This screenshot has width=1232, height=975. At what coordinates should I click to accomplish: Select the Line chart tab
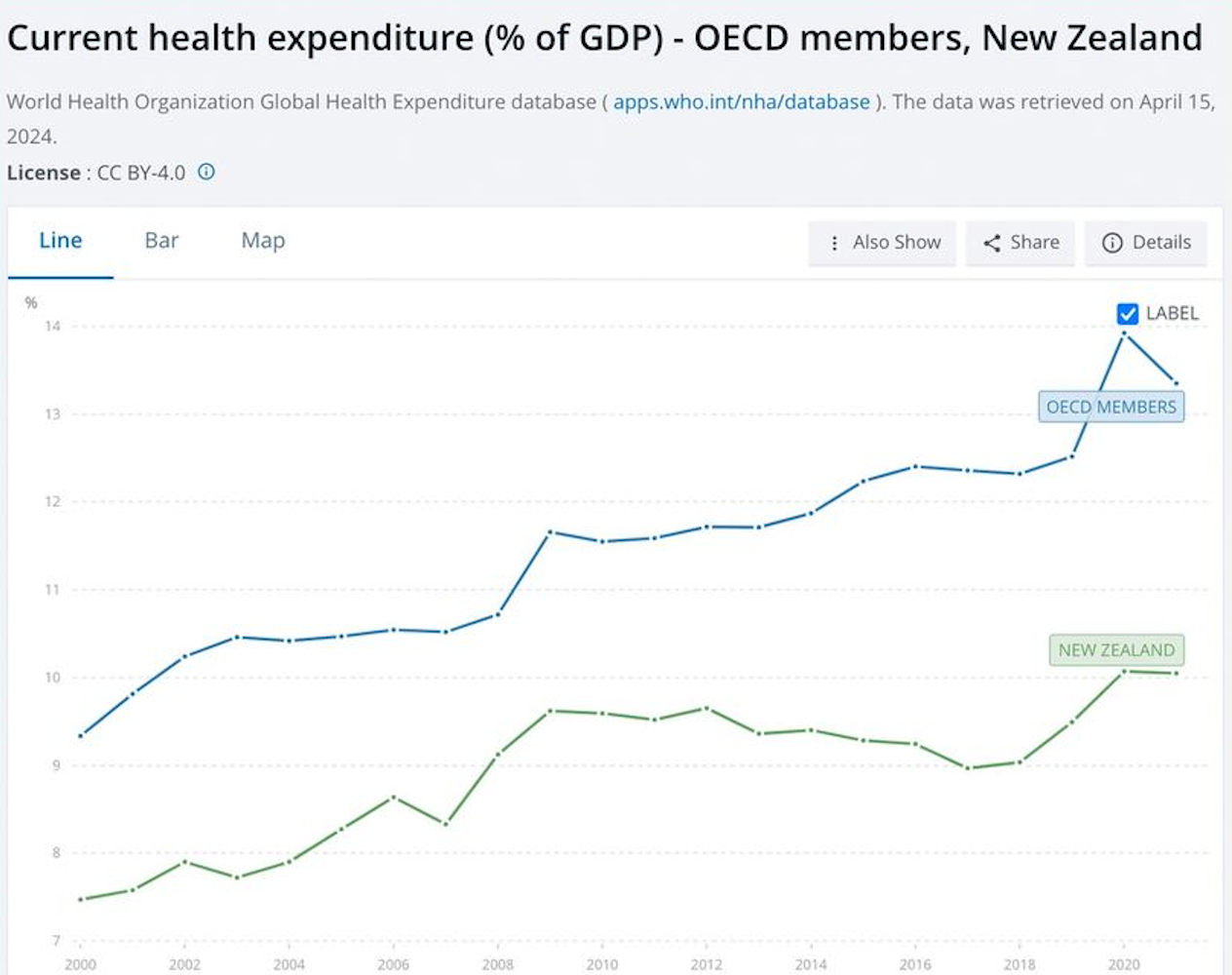click(x=60, y=241)
